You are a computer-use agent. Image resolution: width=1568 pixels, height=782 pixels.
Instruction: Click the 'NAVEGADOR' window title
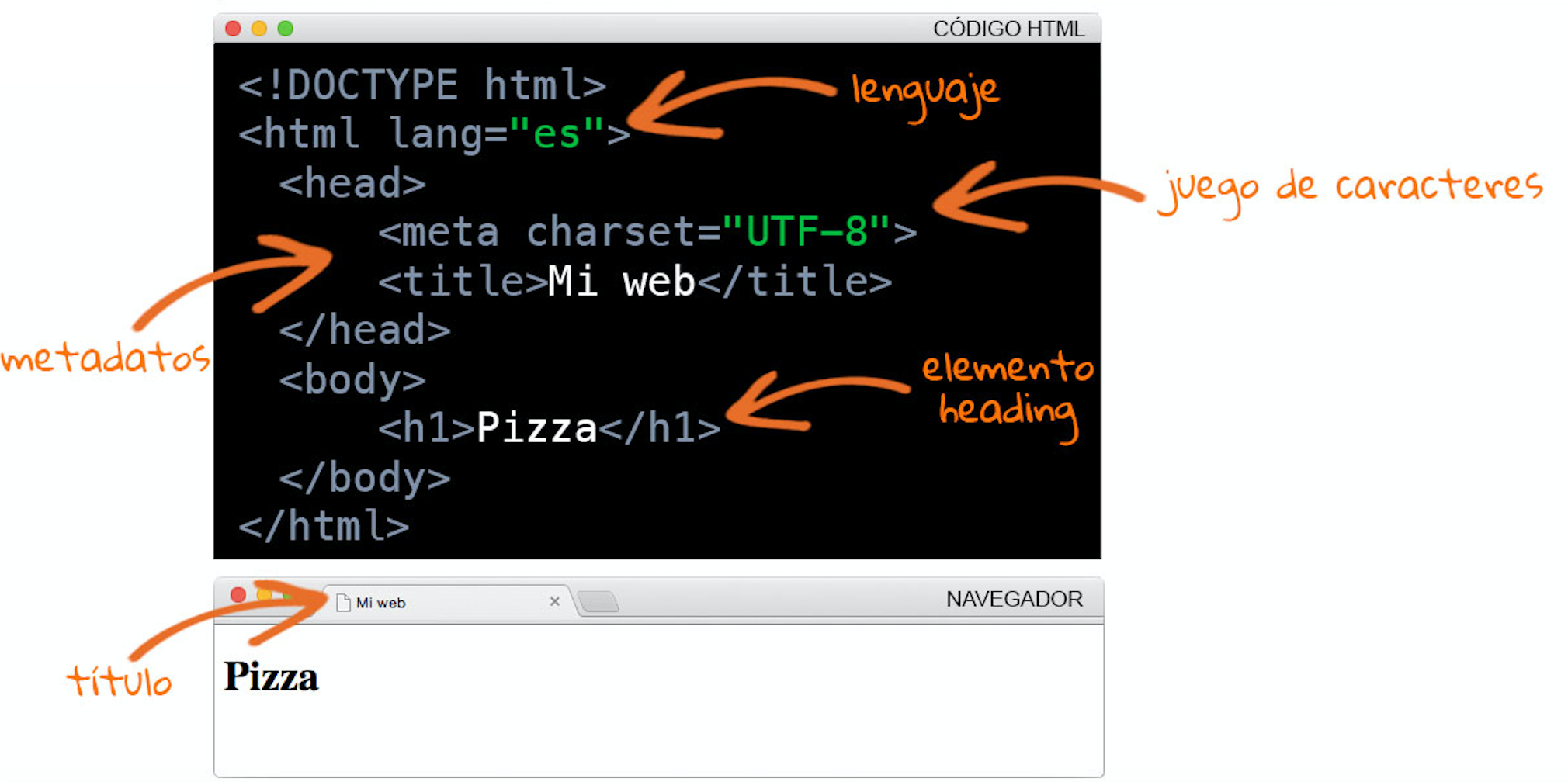pos(1014,599)
